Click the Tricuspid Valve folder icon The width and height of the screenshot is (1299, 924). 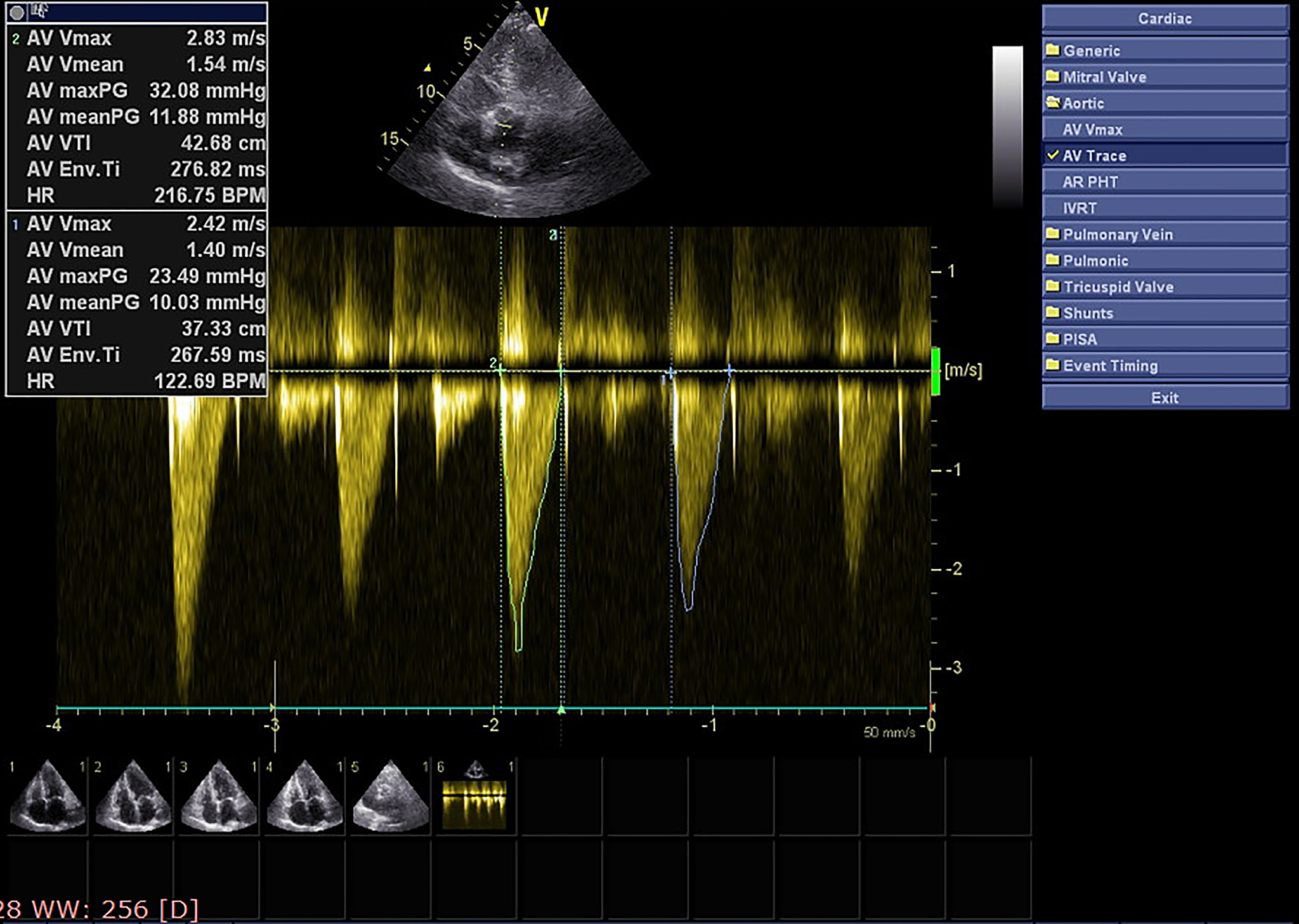1053,286
